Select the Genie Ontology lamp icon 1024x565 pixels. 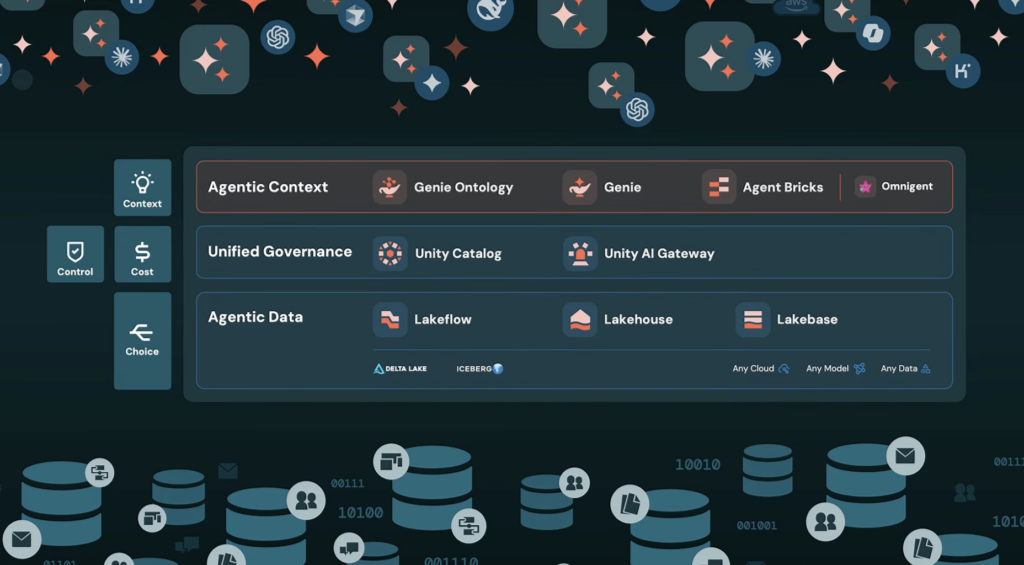point(390,187)
